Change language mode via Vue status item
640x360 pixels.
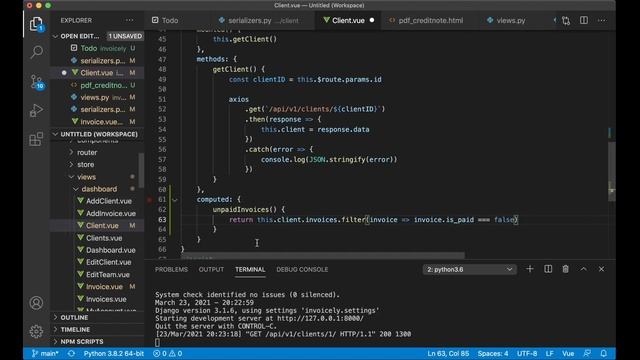coord(568,353)
